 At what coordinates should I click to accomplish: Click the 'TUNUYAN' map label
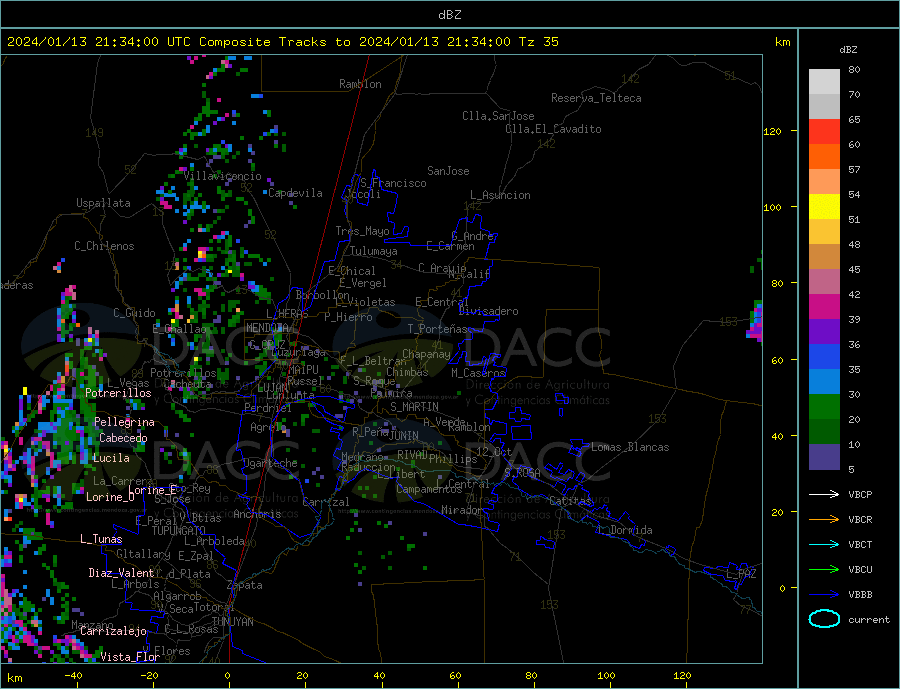point(232,622)
